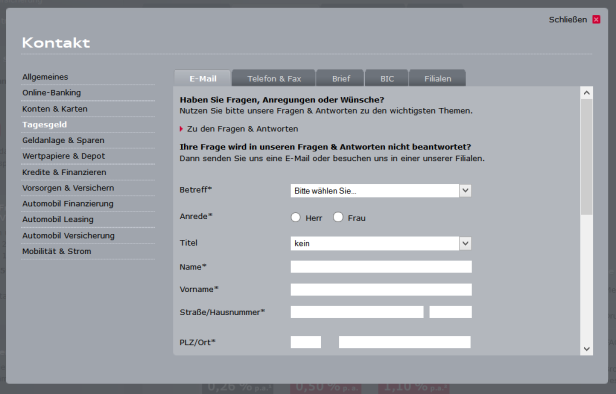Open Vorsorgen & Versichern category
This screenshot has width=616, height=394.
pos(68,188)
